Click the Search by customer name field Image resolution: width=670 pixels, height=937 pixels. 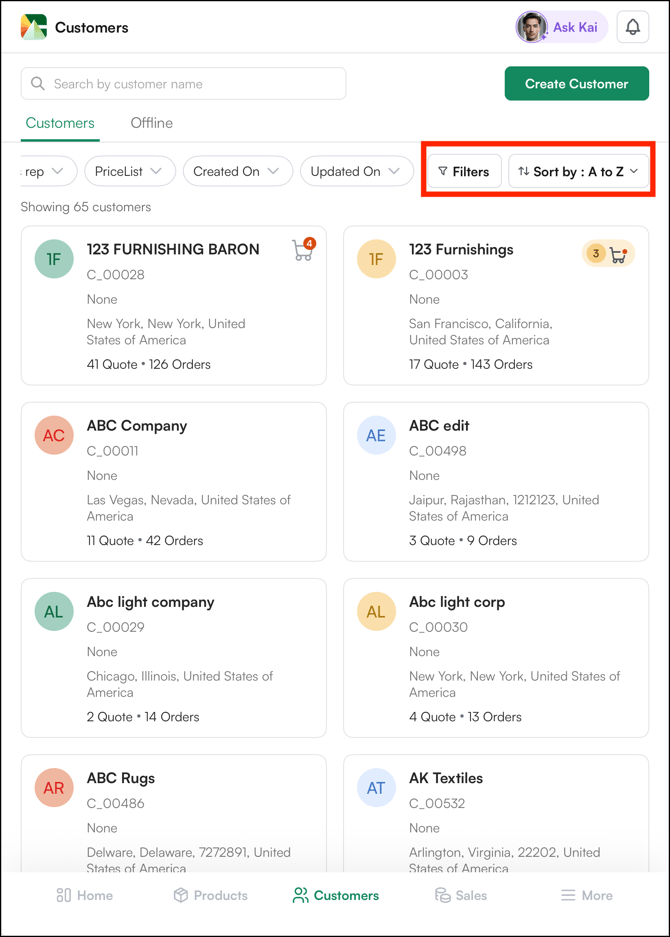pos(184,84)
